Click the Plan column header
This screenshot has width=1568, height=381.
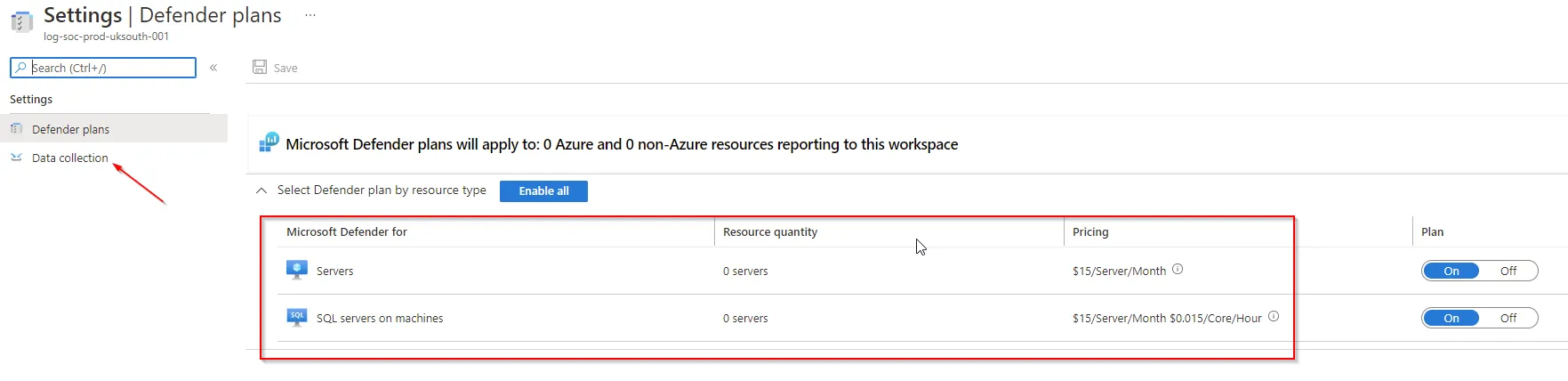(x=1432, y=231)
